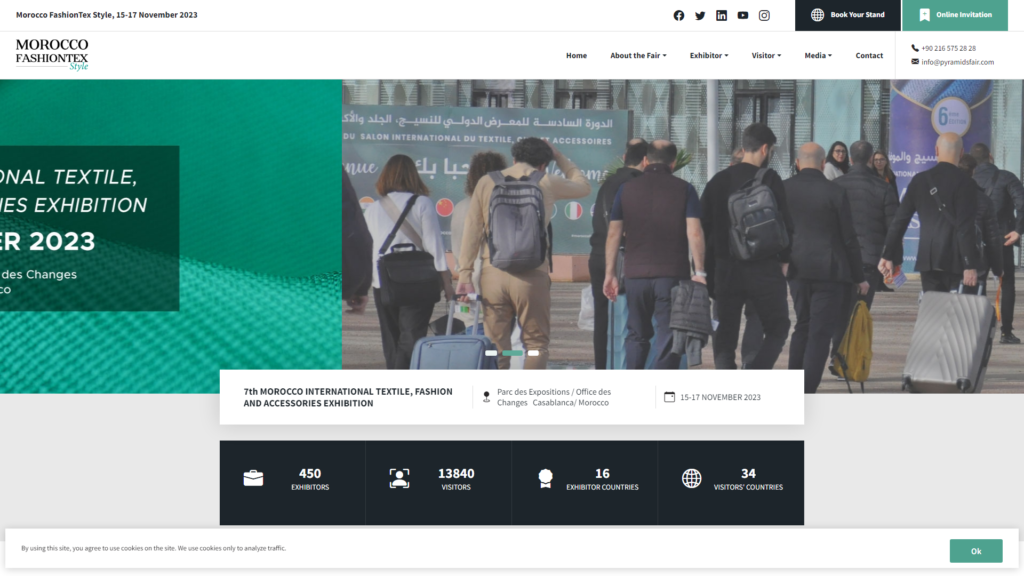
Task: Expand the Media dropdown menu
Action: click(x=818, y=56)
